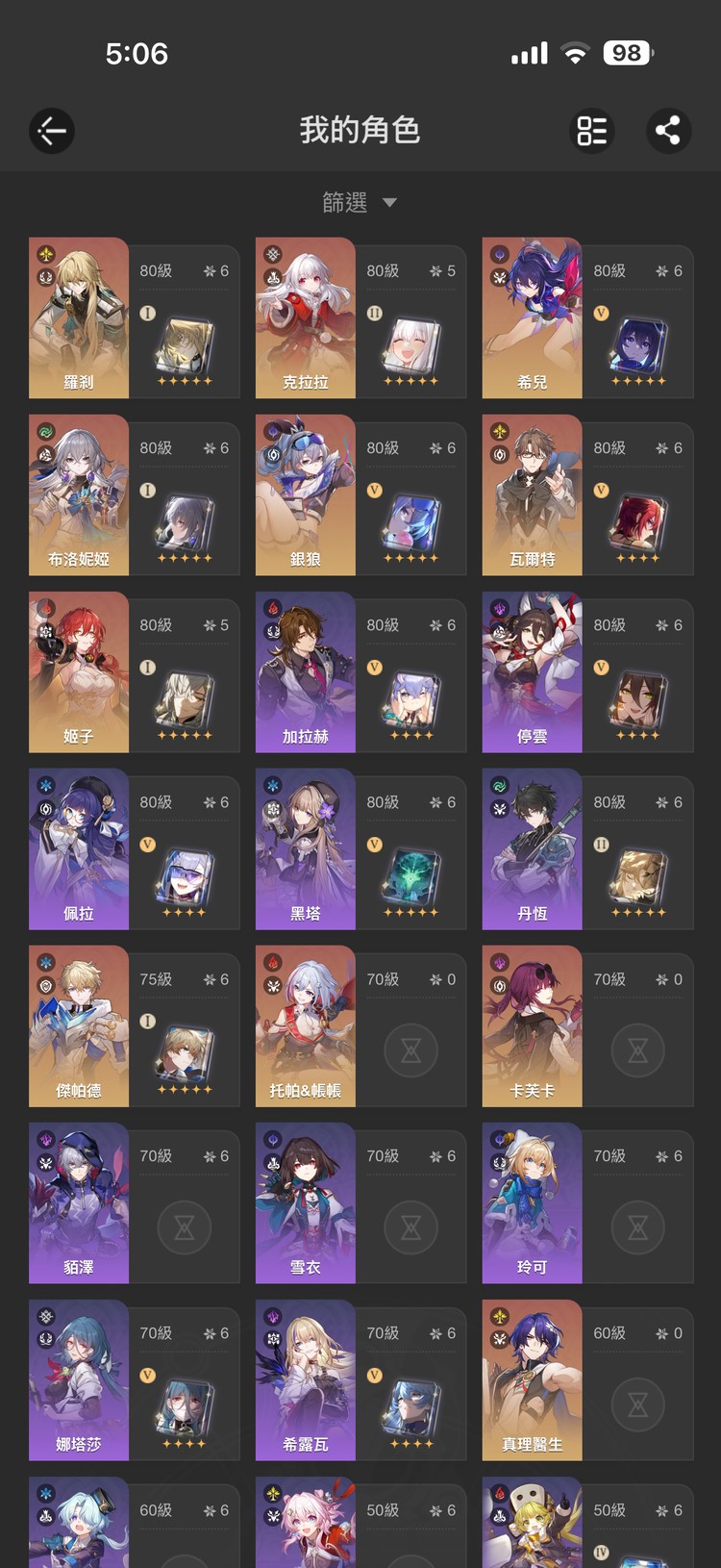Tap 瓦爾特 light cone icon

pyautogui.click(x=637, y=525)
